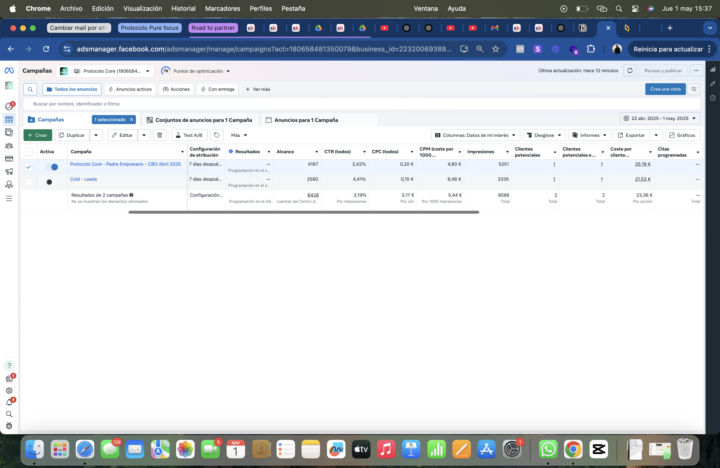Click the green Crear button
This screenshot has height=468, width=720.
point(38,135)
